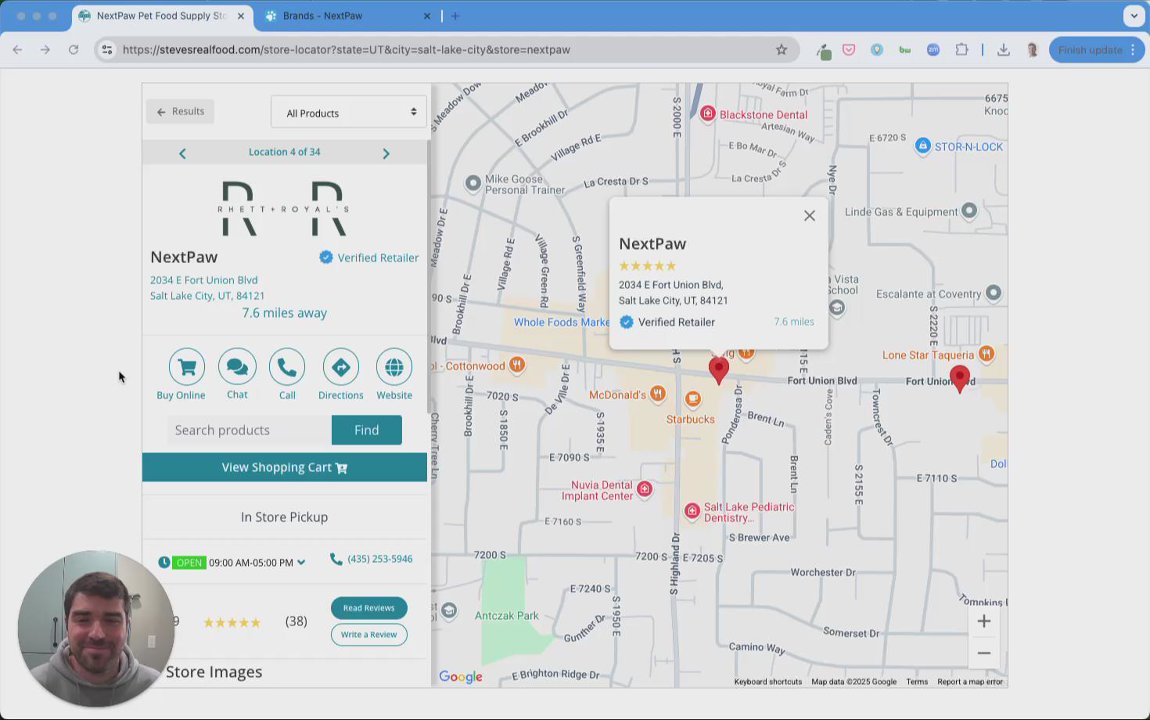Open a new browser tab
The image size is (1150, 720).
coord(455,15)
